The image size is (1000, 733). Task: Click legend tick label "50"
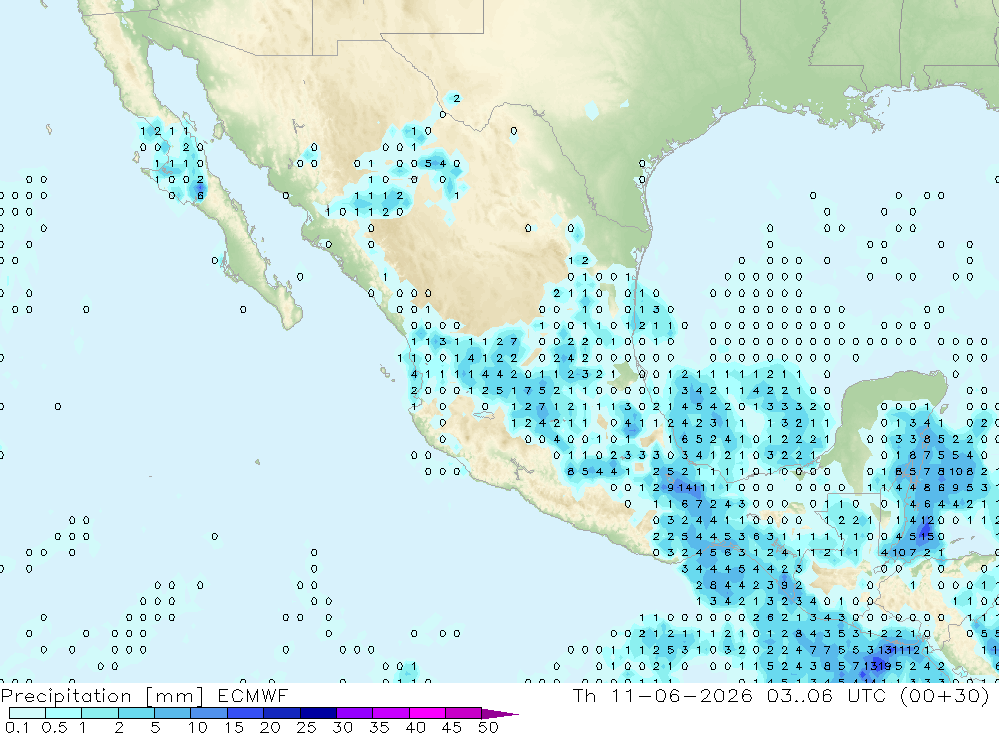click(x=488, y=727)
